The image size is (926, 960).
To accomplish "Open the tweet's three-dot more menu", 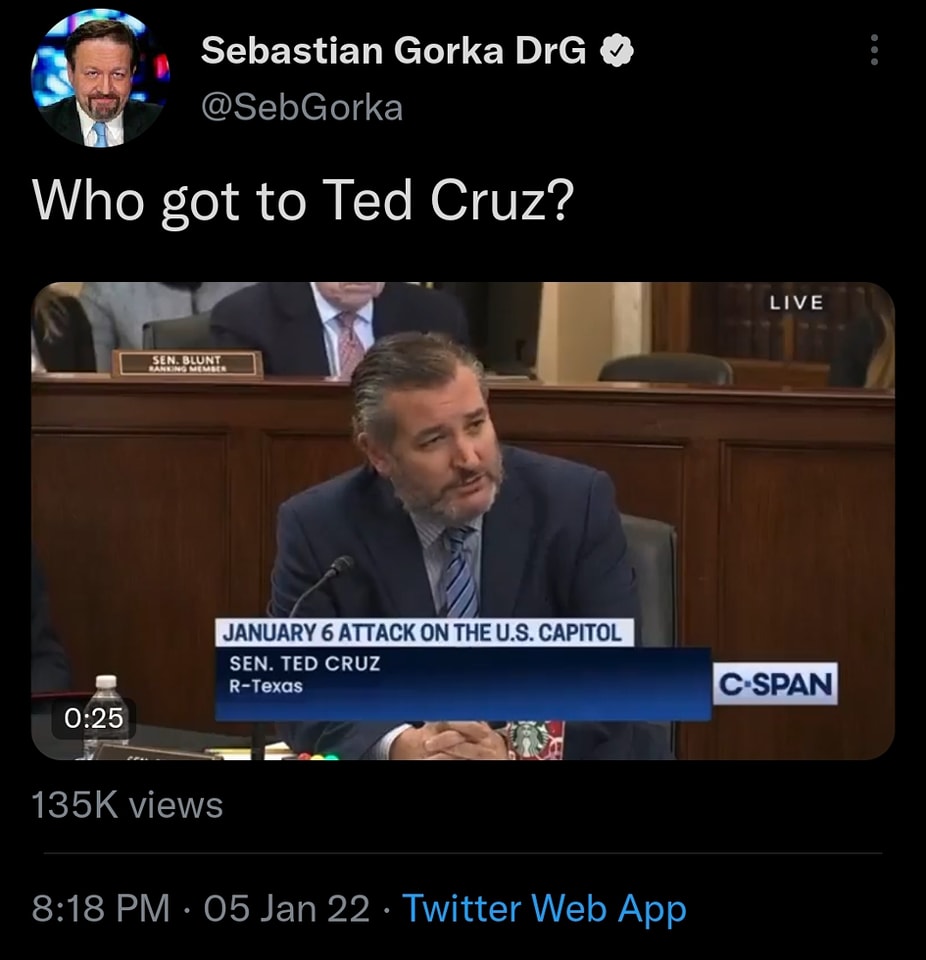I will tap(874, 50).
